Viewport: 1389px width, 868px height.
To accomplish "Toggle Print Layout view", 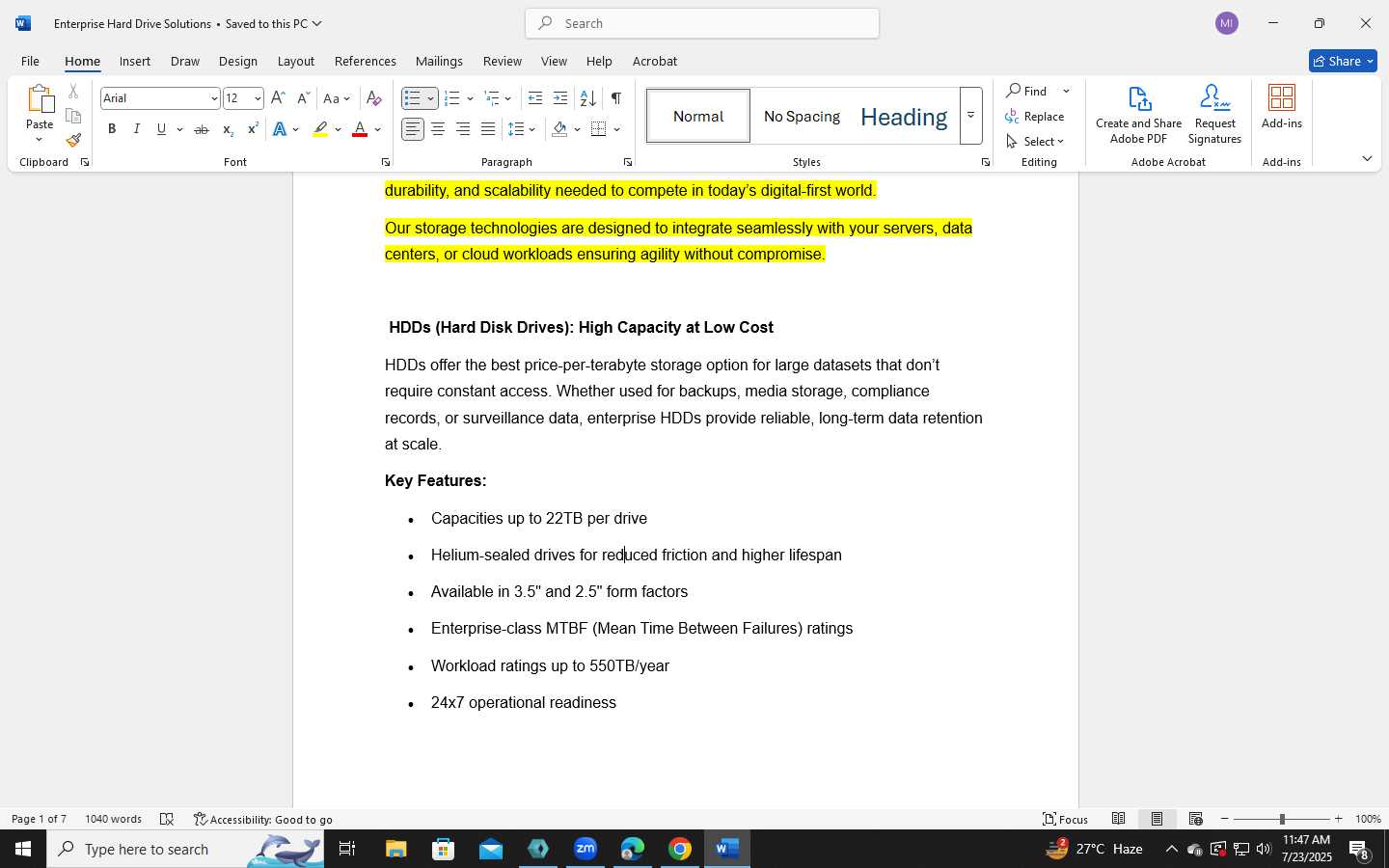I will click(x=1157, y=819).
